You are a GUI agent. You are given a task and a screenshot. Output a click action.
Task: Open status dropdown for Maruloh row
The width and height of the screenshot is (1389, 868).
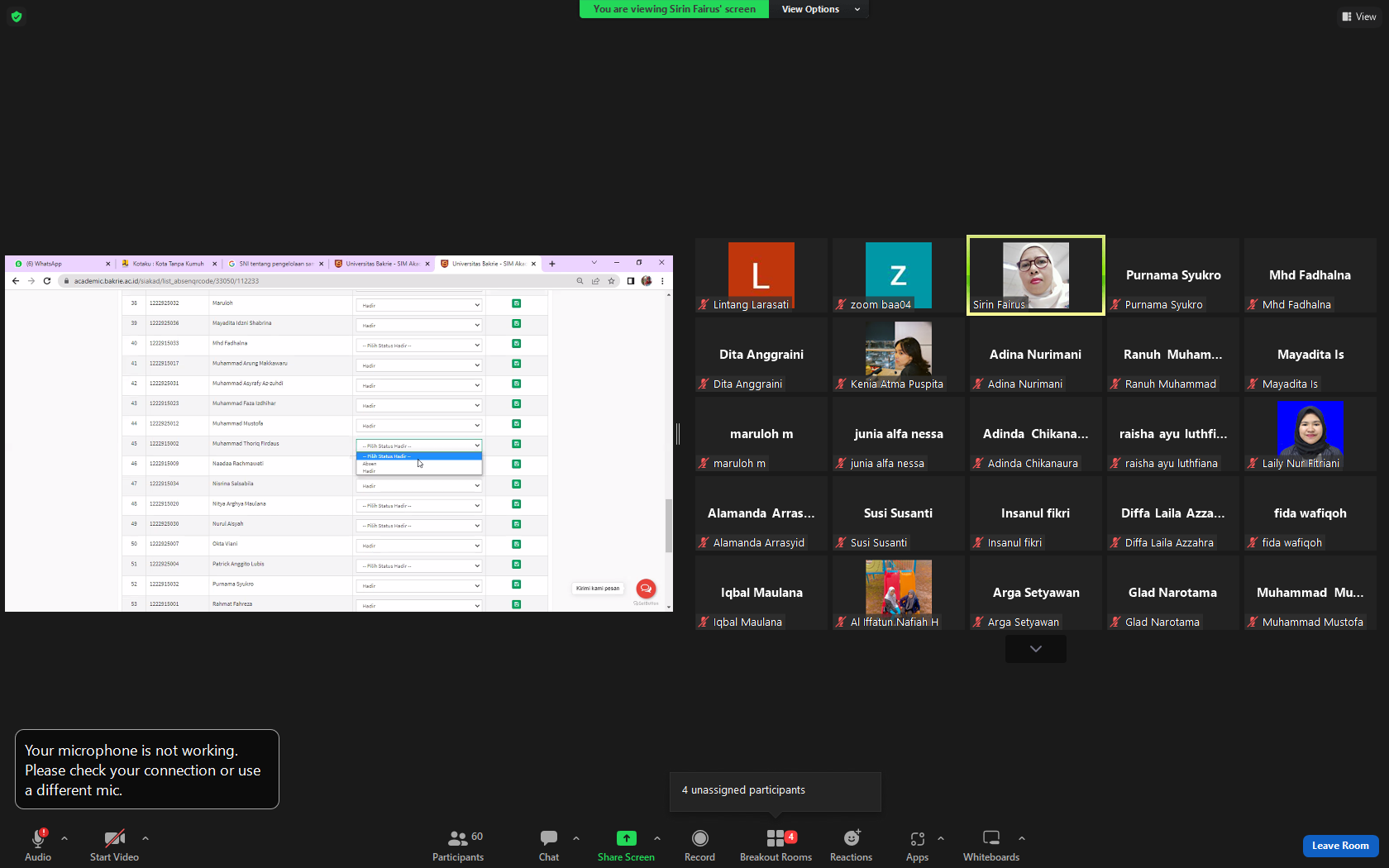(x=419, y=305)
